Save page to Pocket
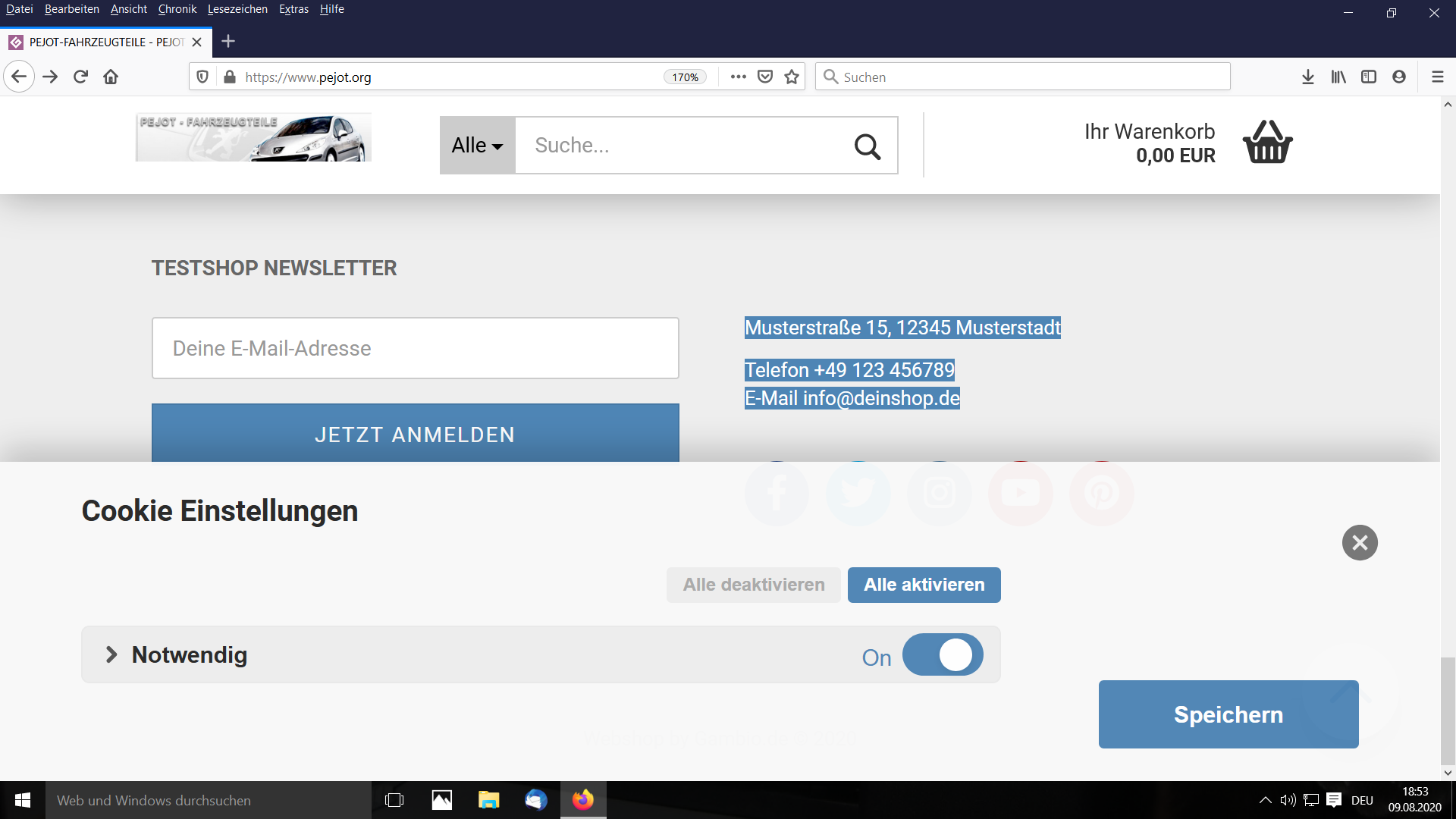This screenshot has height=819, width=1456. (x=765, y=77)
